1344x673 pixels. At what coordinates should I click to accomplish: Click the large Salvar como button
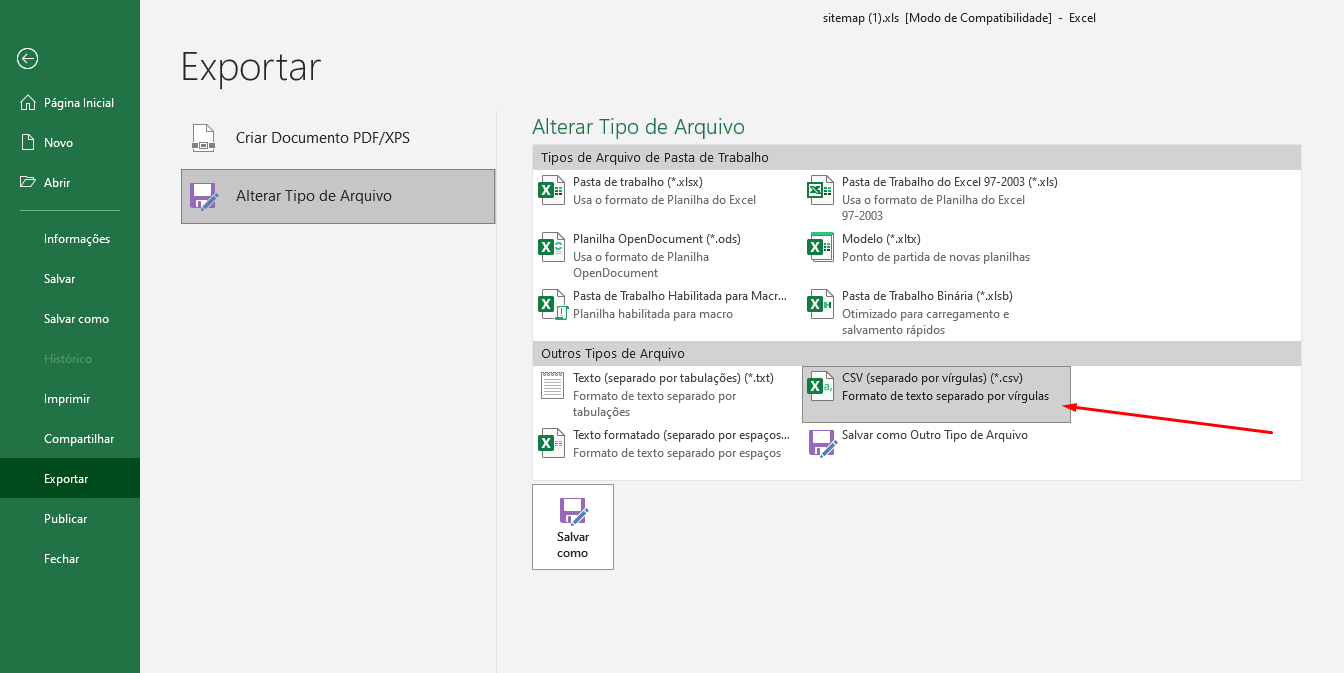573,527
